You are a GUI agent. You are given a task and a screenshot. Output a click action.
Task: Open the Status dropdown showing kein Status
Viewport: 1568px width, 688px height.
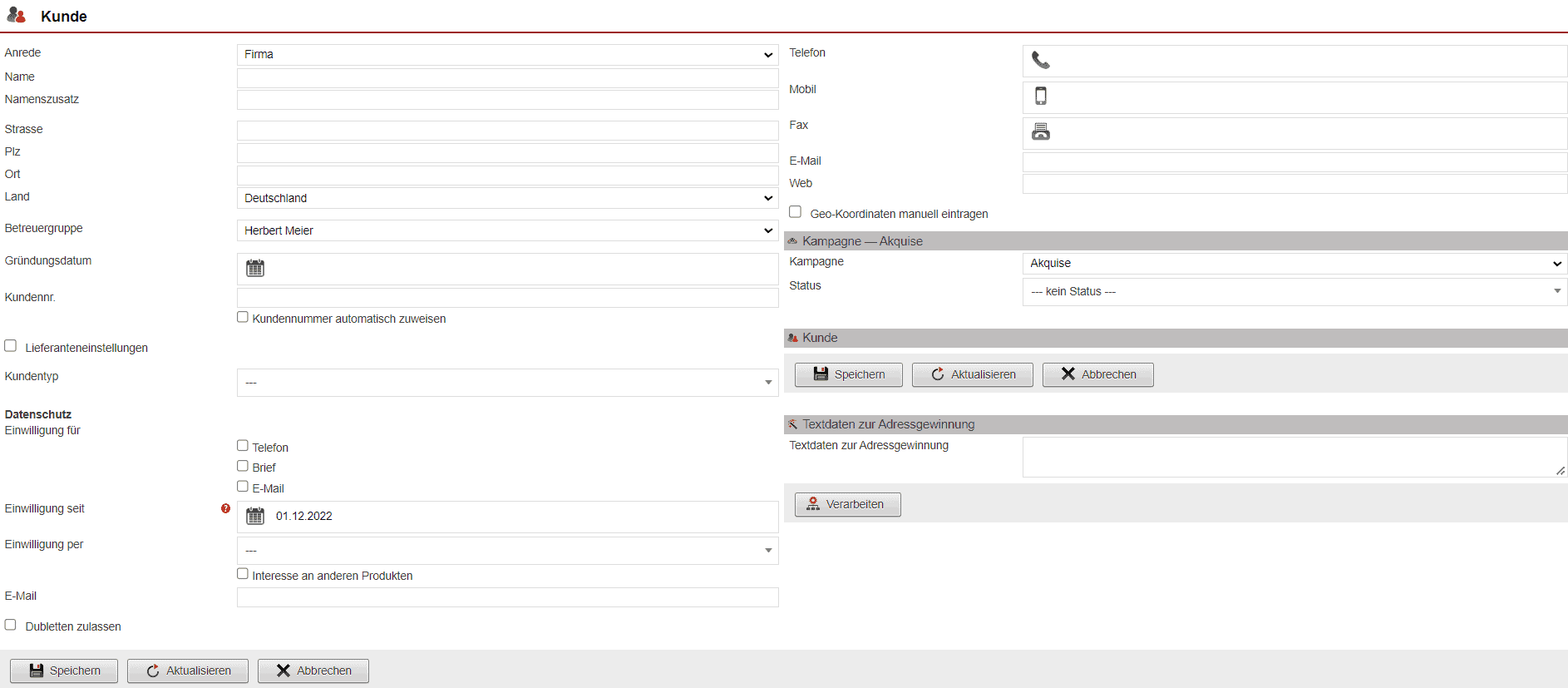[1294, 291]
